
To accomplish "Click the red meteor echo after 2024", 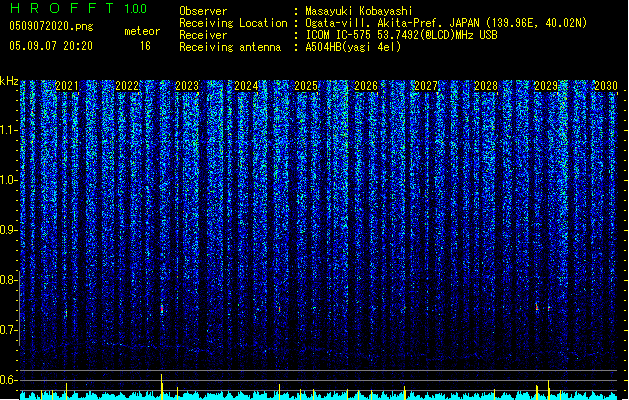I will (279, 309).
